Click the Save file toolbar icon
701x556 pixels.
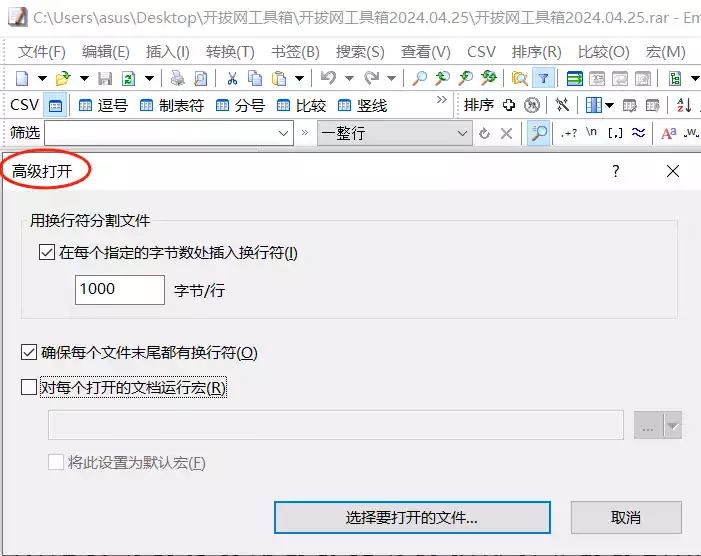tap(105, 78)
